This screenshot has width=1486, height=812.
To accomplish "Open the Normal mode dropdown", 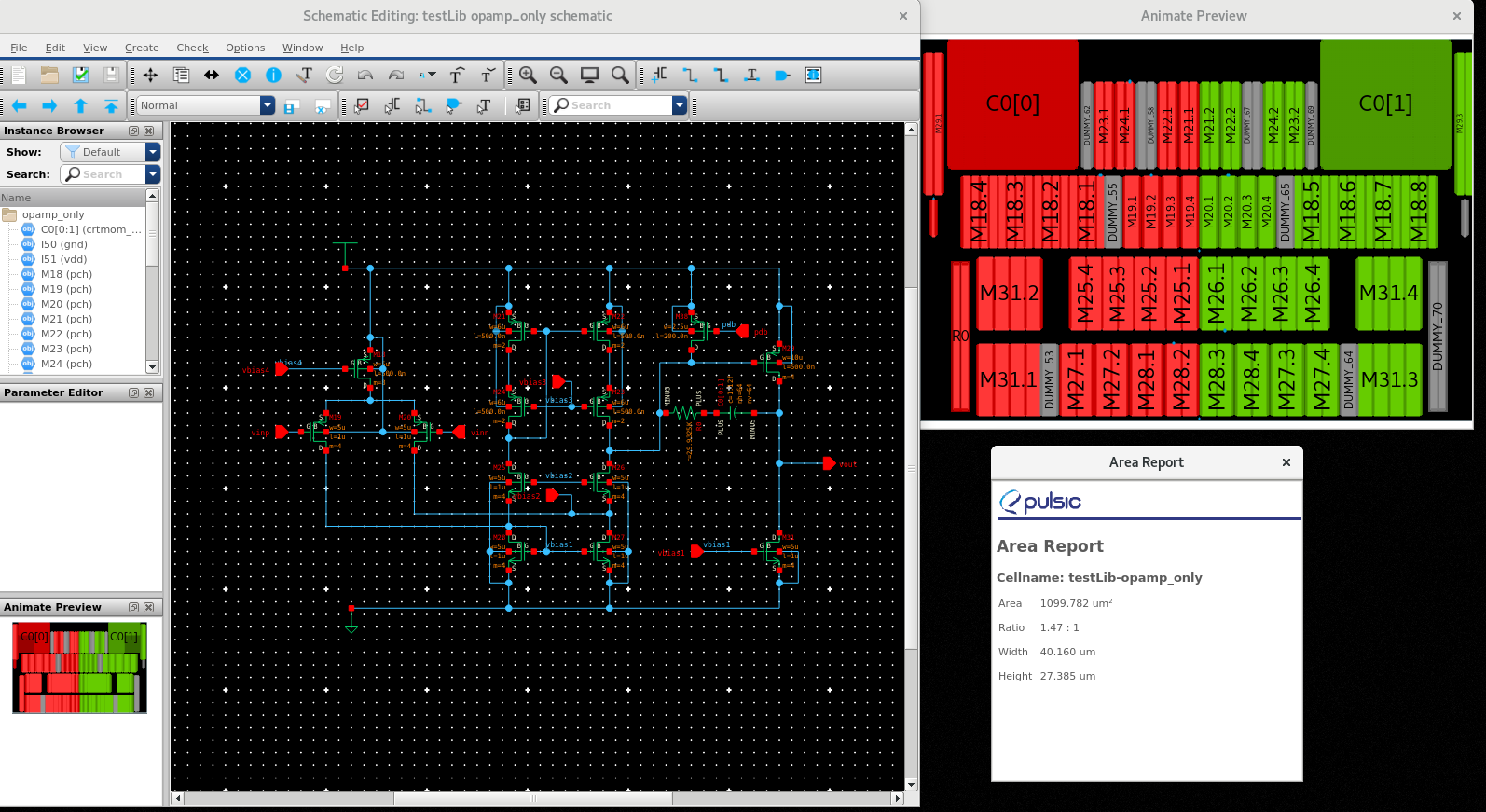I will click(268, 106).
